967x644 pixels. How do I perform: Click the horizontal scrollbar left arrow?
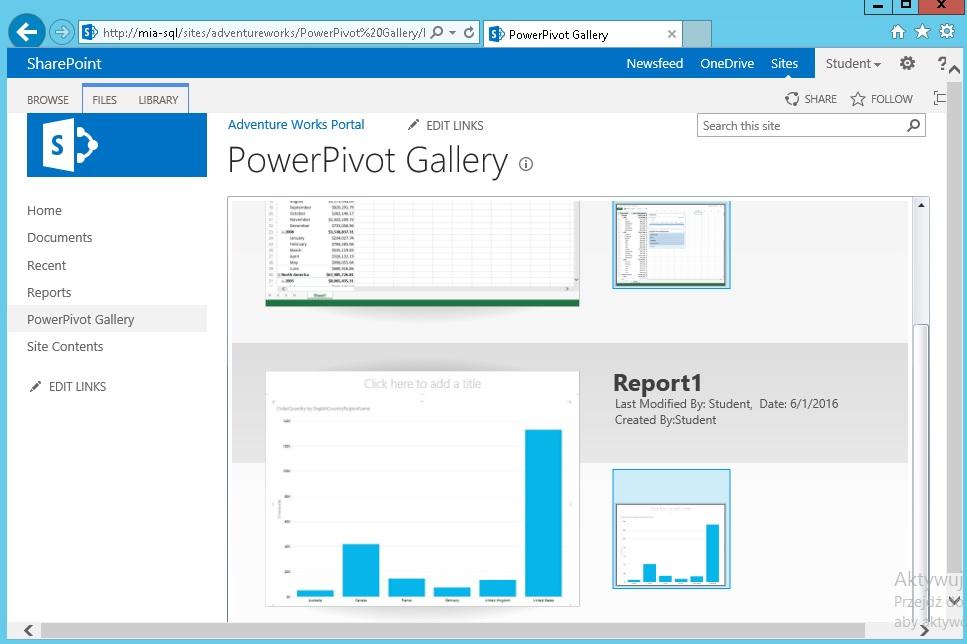pos(28,630)
